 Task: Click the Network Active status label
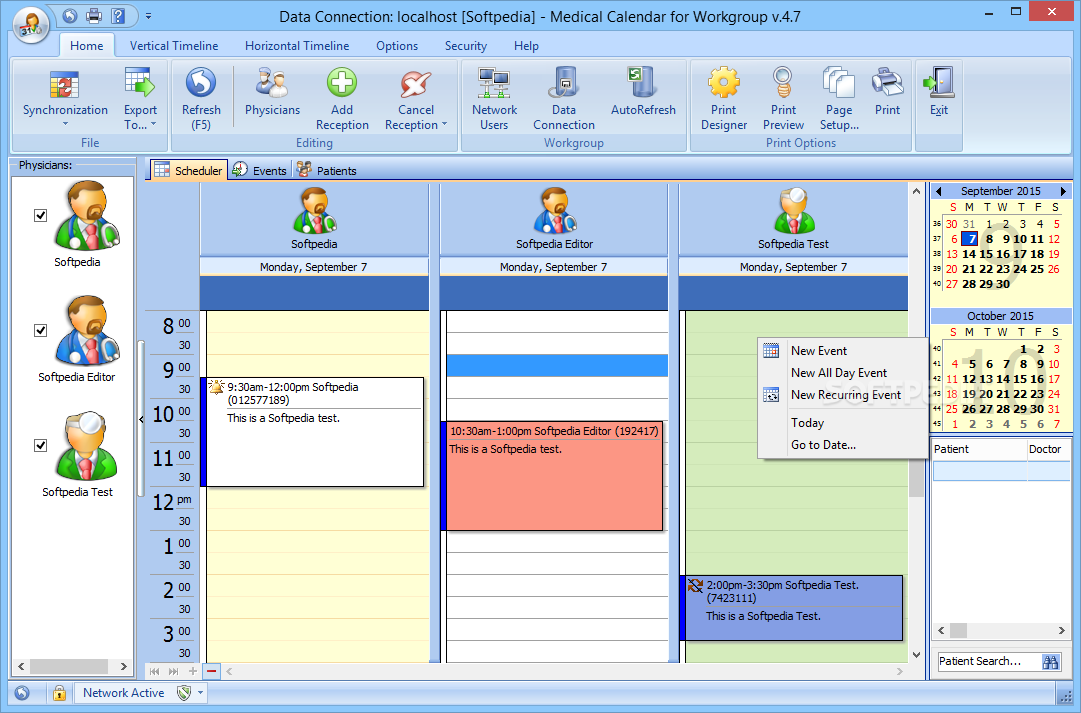(x=123, y=693)
